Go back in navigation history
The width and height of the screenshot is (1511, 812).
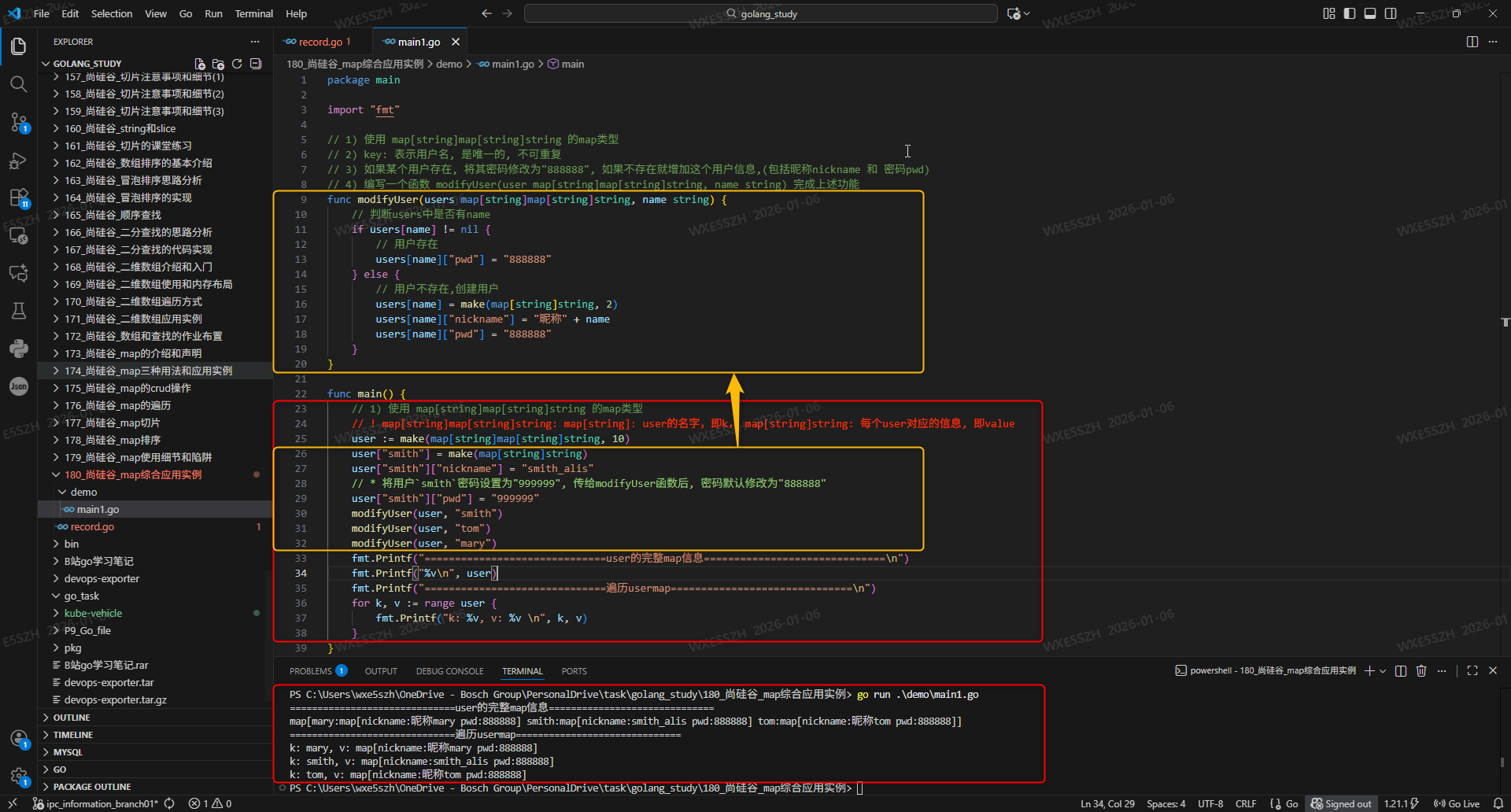point(486,13)
